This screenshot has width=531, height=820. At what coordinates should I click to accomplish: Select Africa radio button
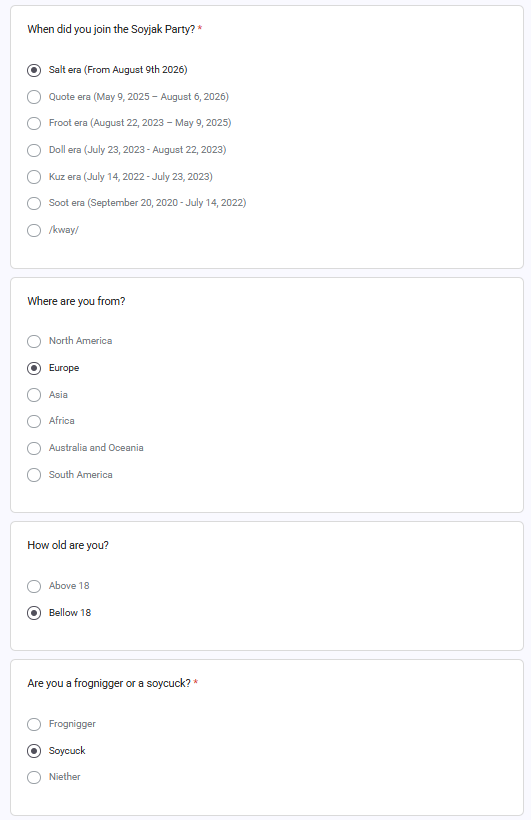click(x=34, y=422)
